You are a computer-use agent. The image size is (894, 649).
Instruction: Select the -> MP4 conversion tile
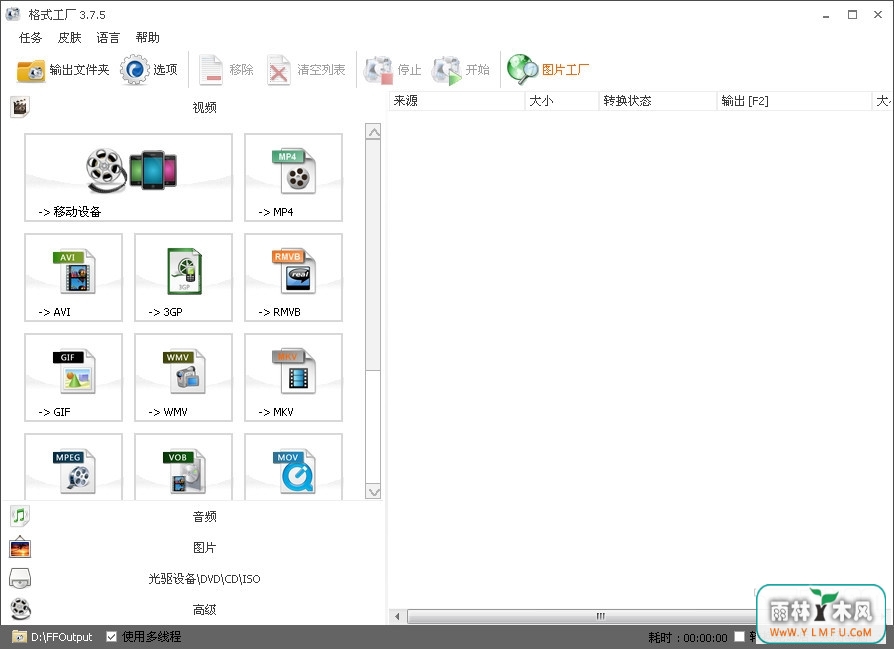pyautogui.click(x=294, y=177)
